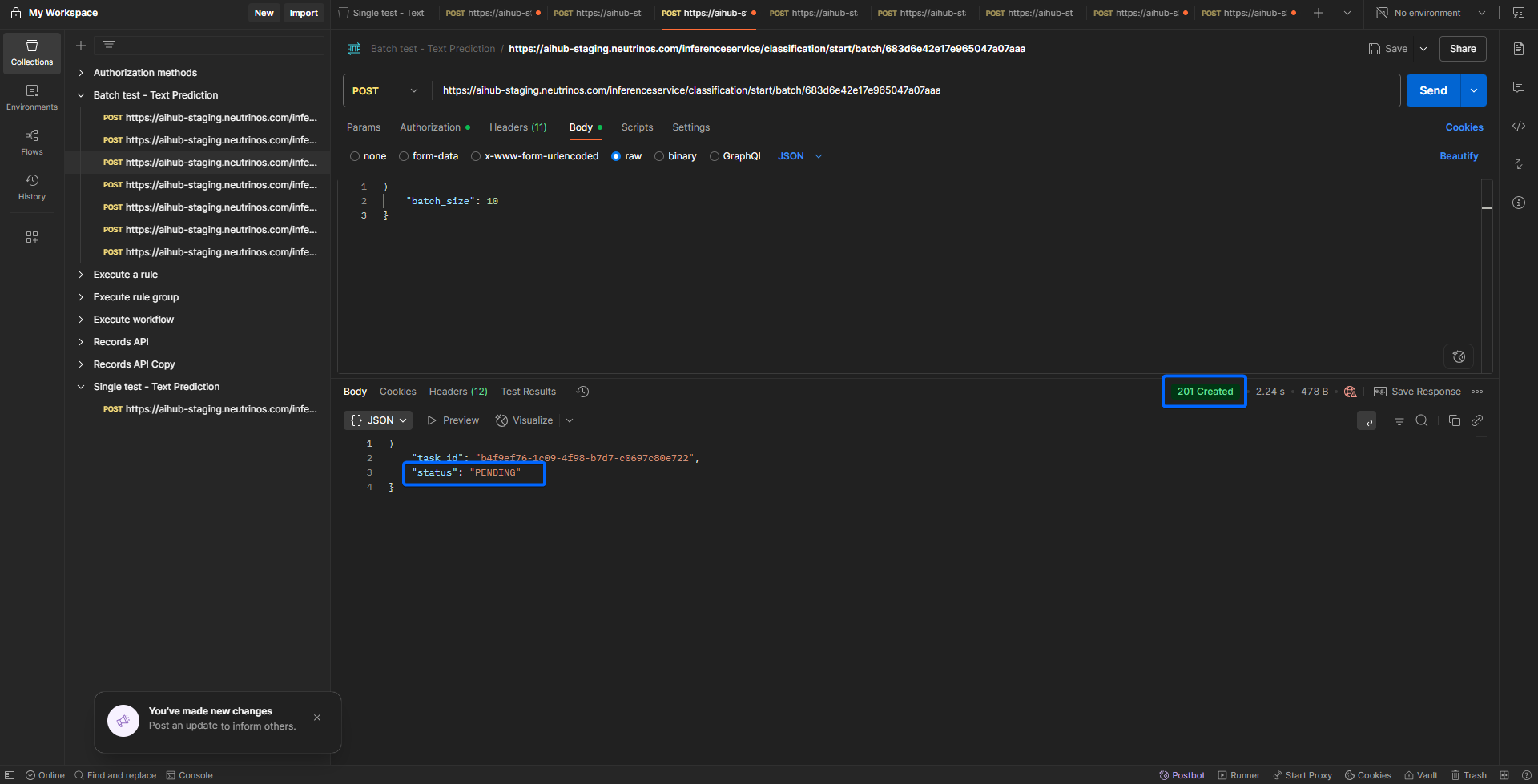Open the response more options ellipsis
Image resolution: width=1538 pixels, height=784 pixels.
tap(1477, 392)
